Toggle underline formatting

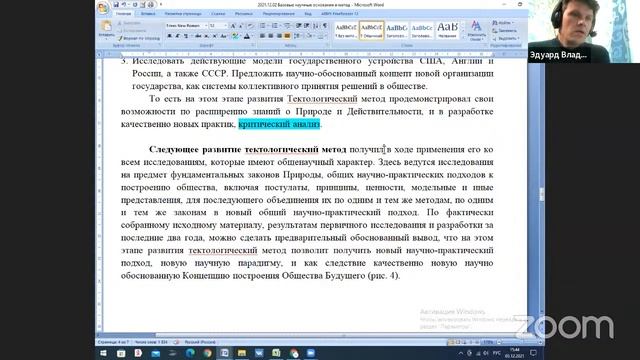pyautogui.click(x=186, y=36)
